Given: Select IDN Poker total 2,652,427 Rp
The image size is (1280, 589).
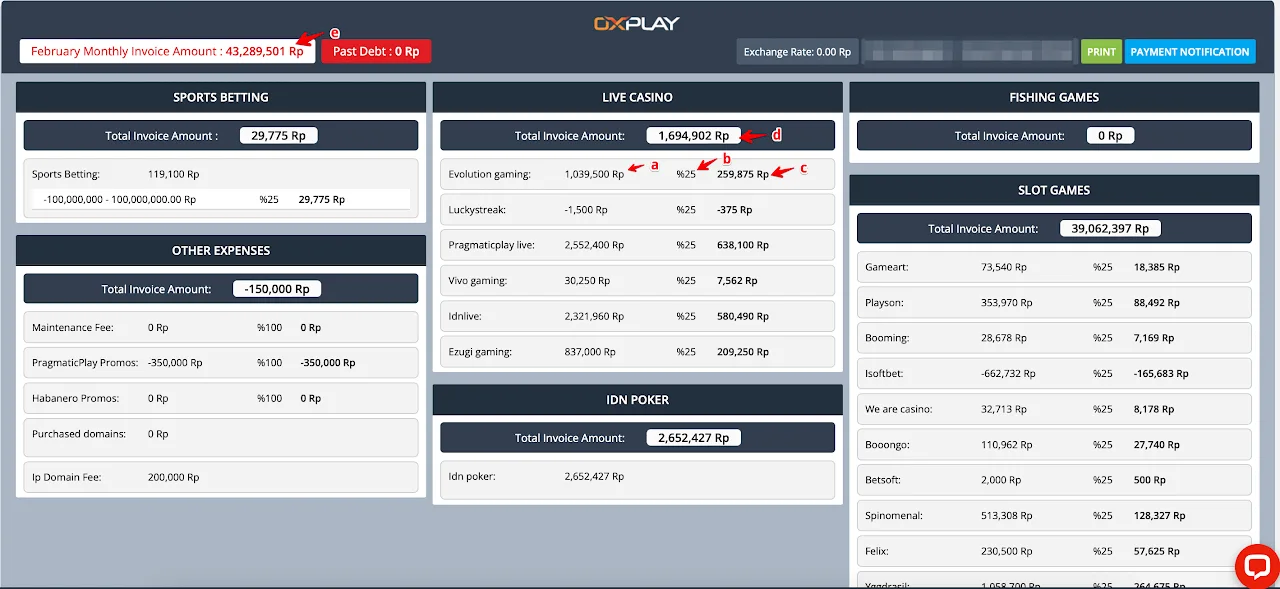Looking at the screenshot, I should click(x=693, y=438).
